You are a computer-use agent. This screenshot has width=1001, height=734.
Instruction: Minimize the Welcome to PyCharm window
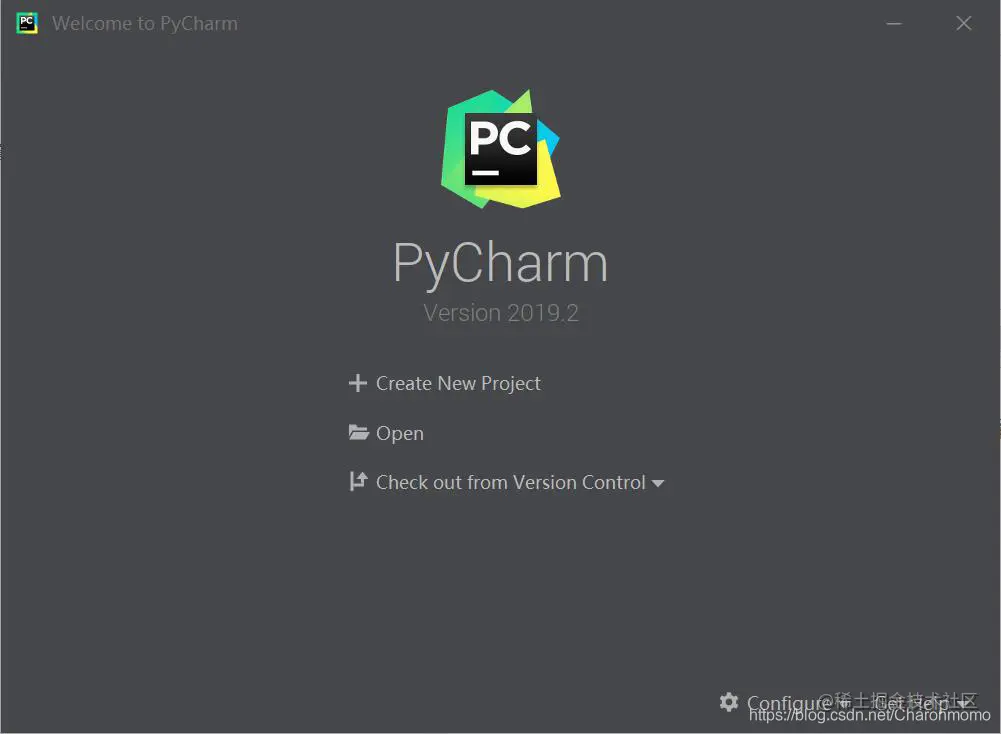894,24
